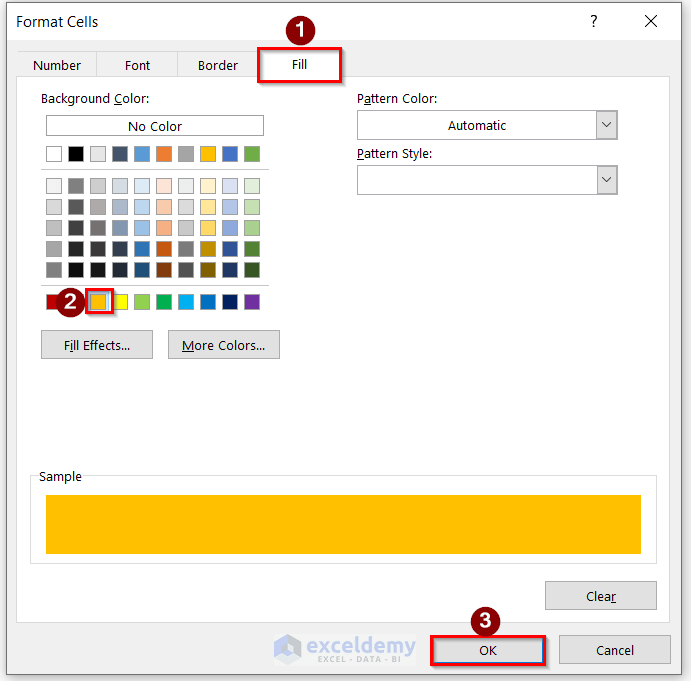691x681 pixels.
Task: Pick the lightest peach swatch in shades grid
Action: (x=164, y=186)
